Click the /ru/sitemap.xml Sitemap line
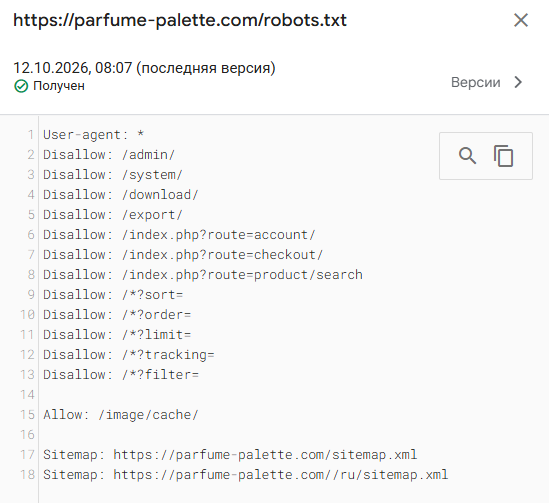Screen dimensions: 549x503 point(245,475)
